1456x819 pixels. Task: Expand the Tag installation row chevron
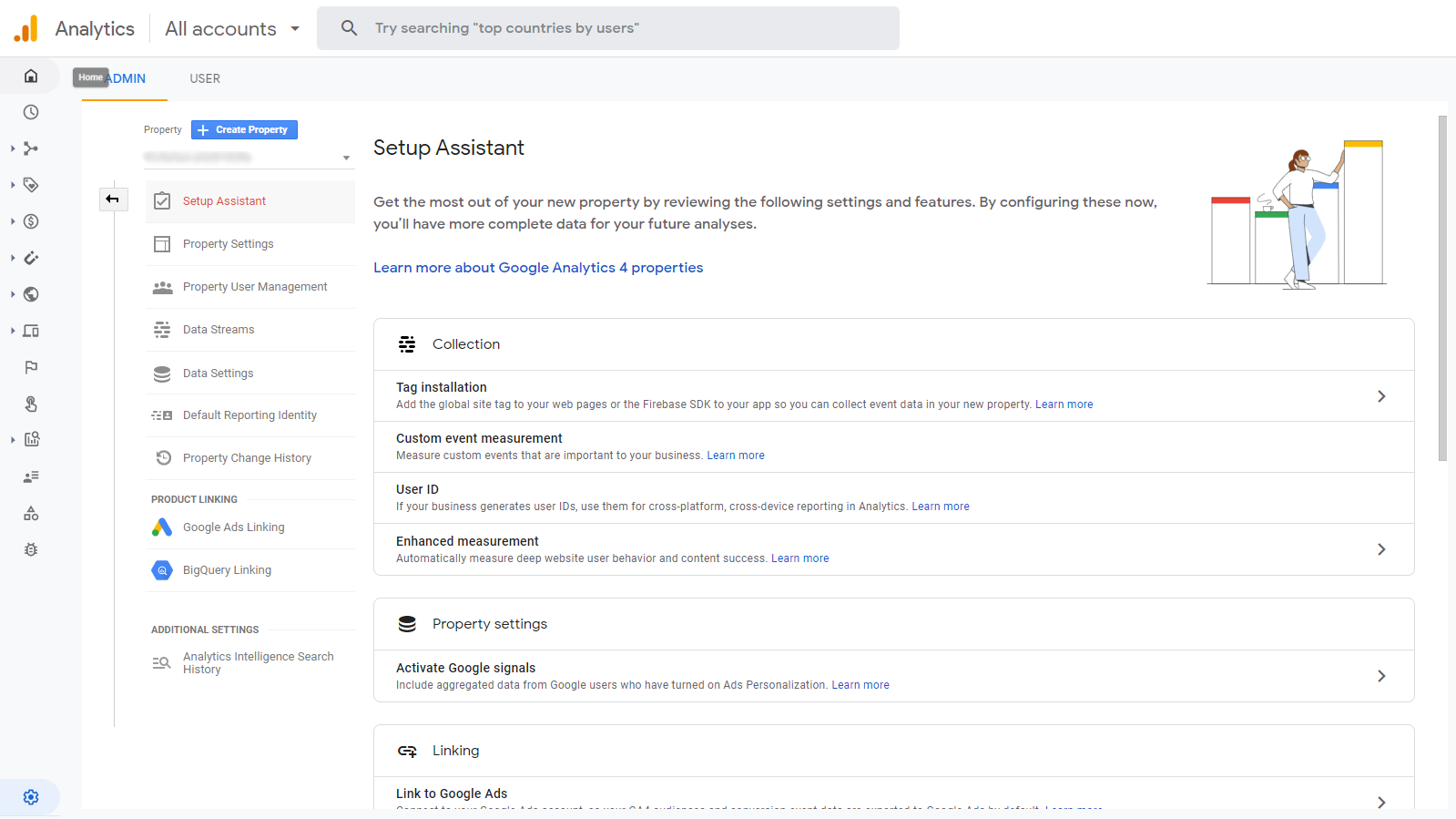1381,396
